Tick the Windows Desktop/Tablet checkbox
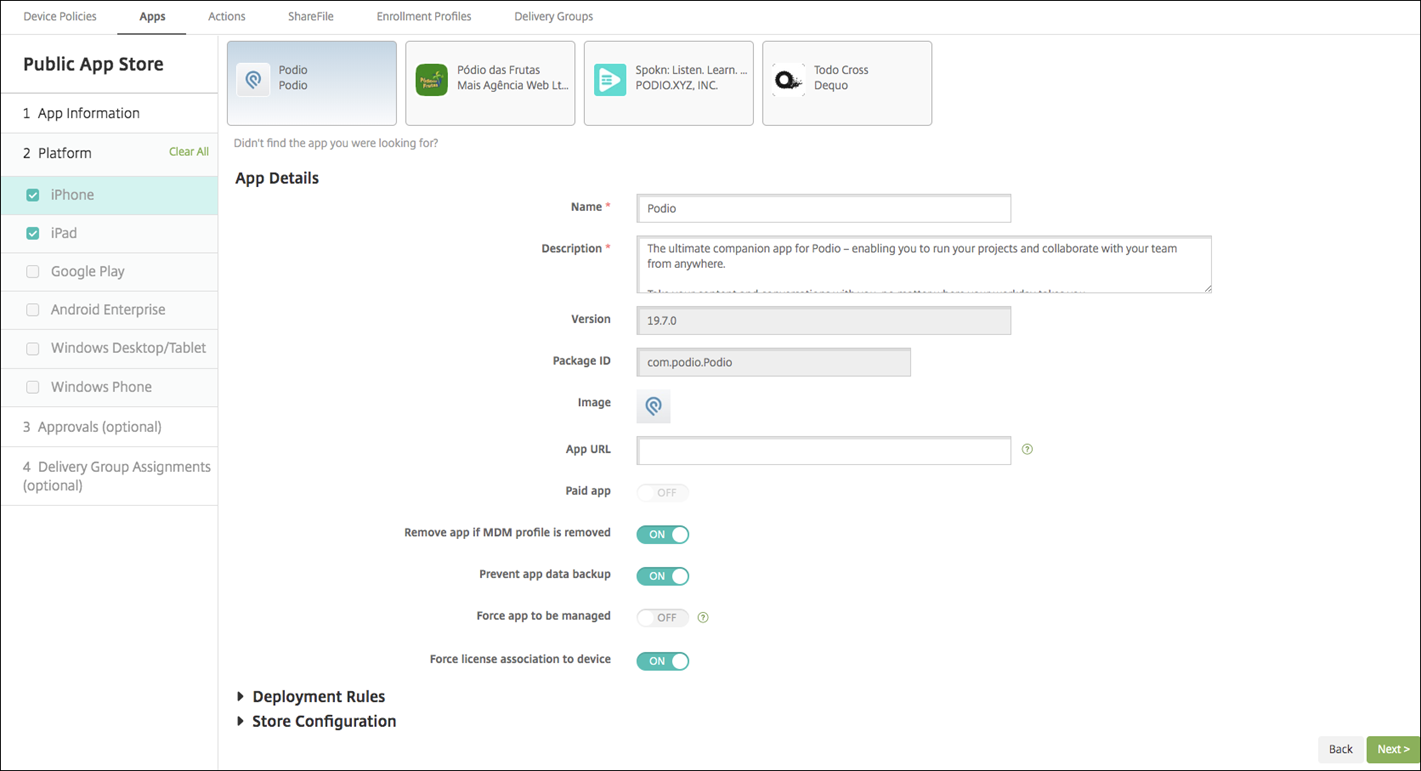Viewport: 1421px width, 771px height. click(33, 349)
